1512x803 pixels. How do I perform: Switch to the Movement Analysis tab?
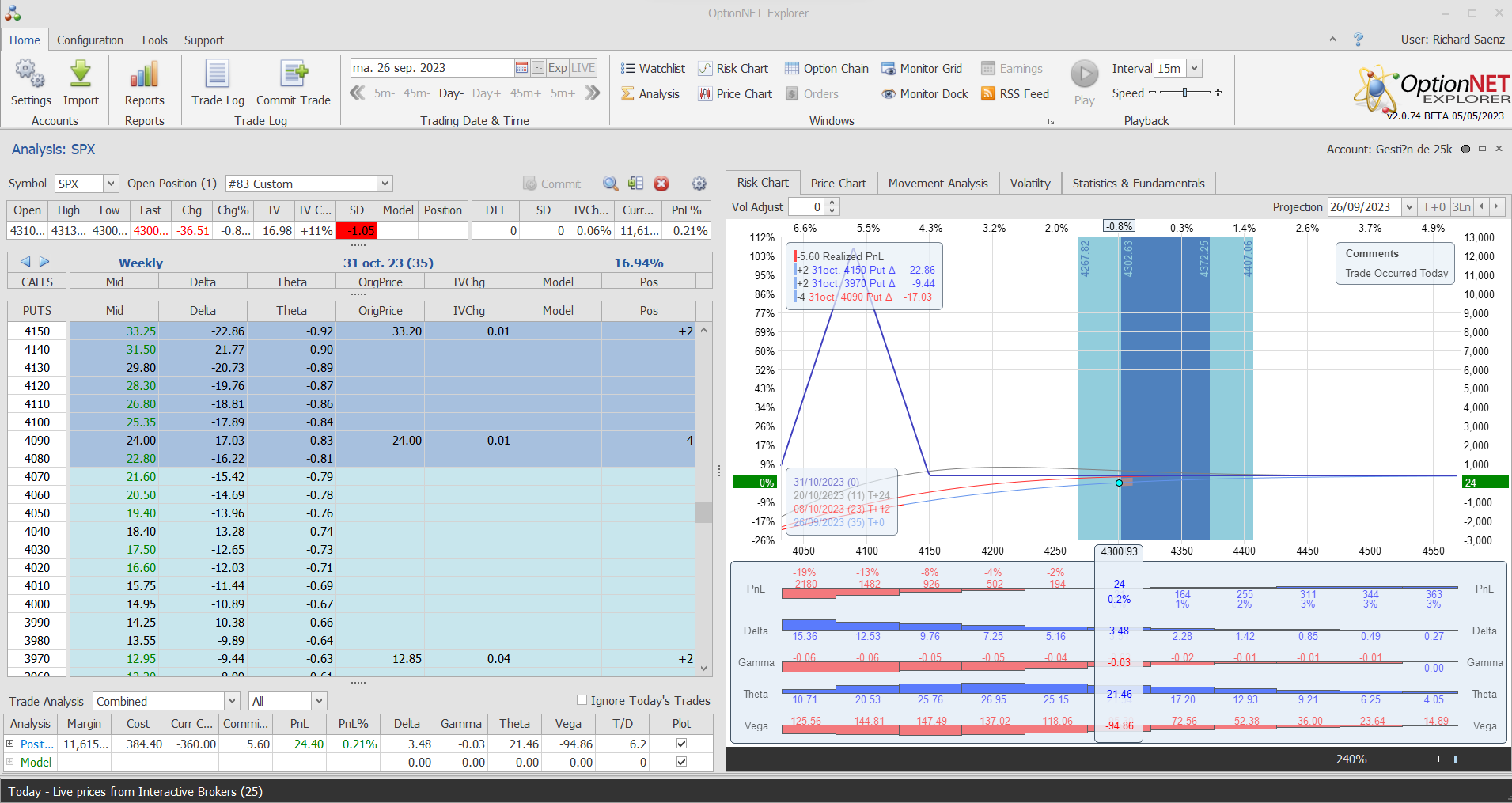[938, 184]
